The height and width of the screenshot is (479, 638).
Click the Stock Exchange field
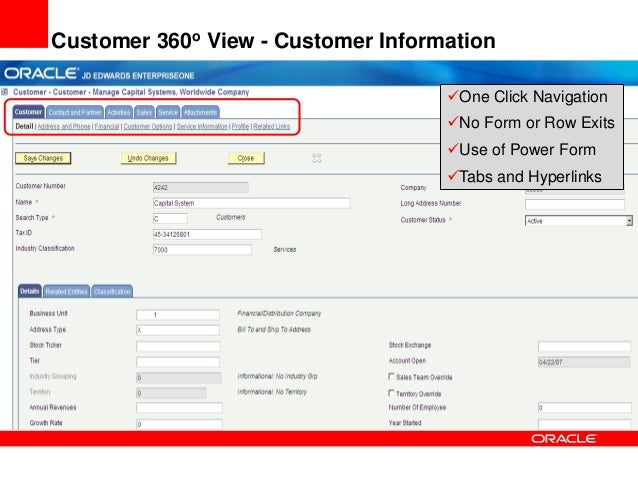584,346
